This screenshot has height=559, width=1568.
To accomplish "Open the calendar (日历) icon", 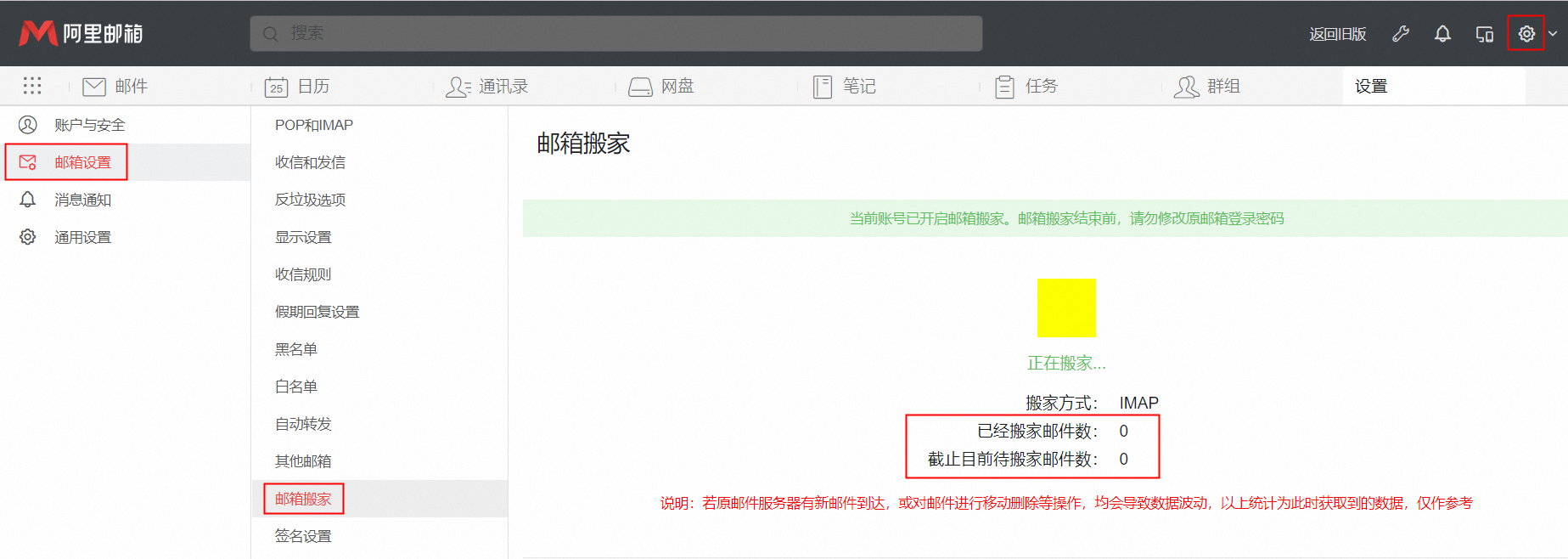I will pos(276,87).
